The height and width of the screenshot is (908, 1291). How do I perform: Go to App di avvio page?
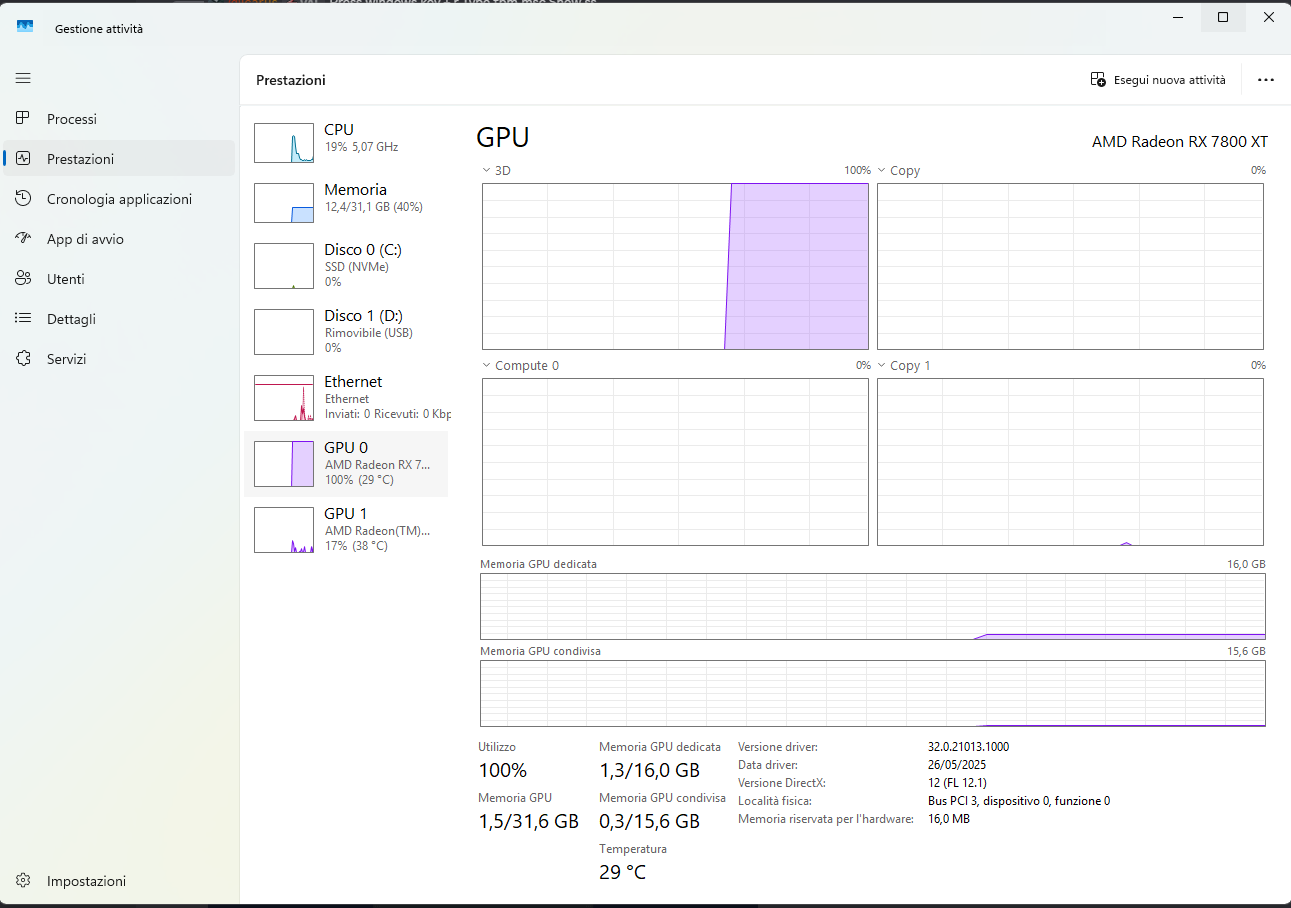tap(119, 239)
